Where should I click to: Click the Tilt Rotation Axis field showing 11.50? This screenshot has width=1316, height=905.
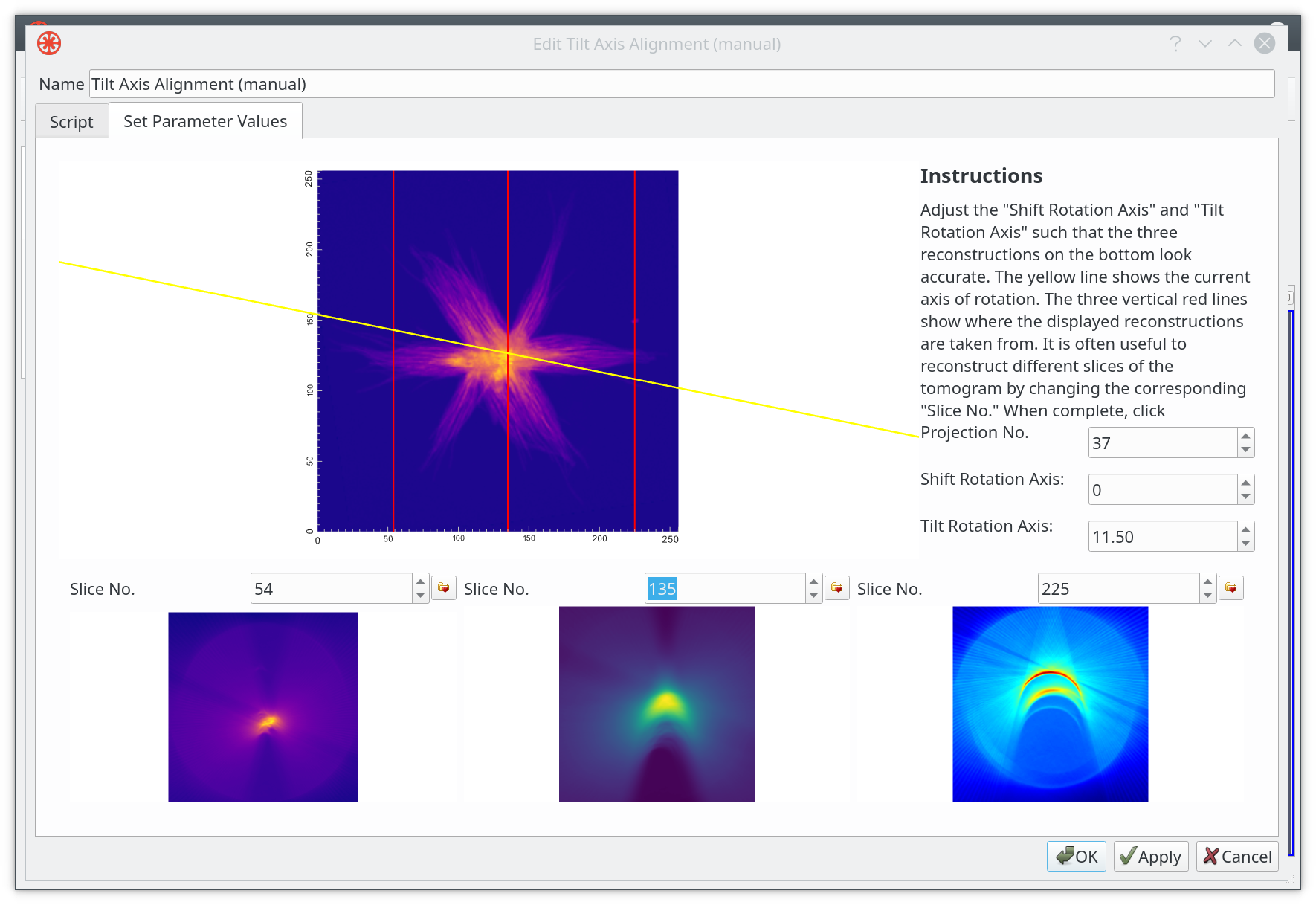[1163, 537]
